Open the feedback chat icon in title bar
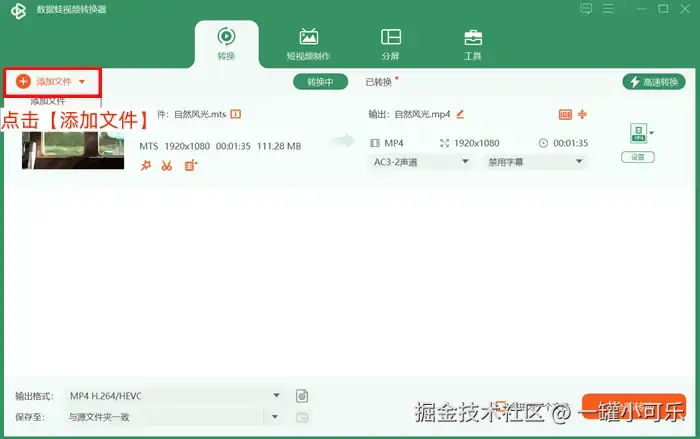The width and height of the screenshot is (700, 439). tap(586, 8)
